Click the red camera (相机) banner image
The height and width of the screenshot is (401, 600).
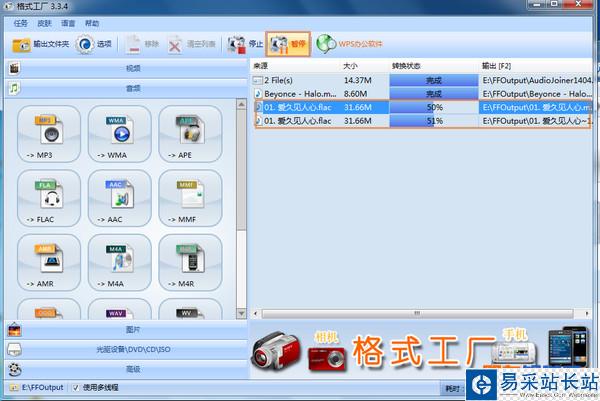[x=327, y=357]
